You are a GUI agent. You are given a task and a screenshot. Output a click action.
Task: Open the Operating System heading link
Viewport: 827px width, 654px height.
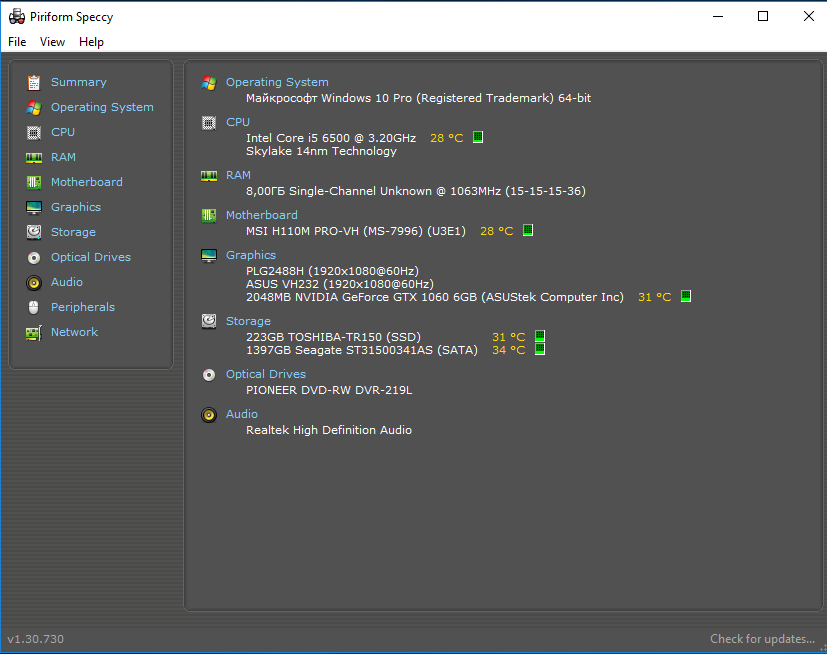277,82
